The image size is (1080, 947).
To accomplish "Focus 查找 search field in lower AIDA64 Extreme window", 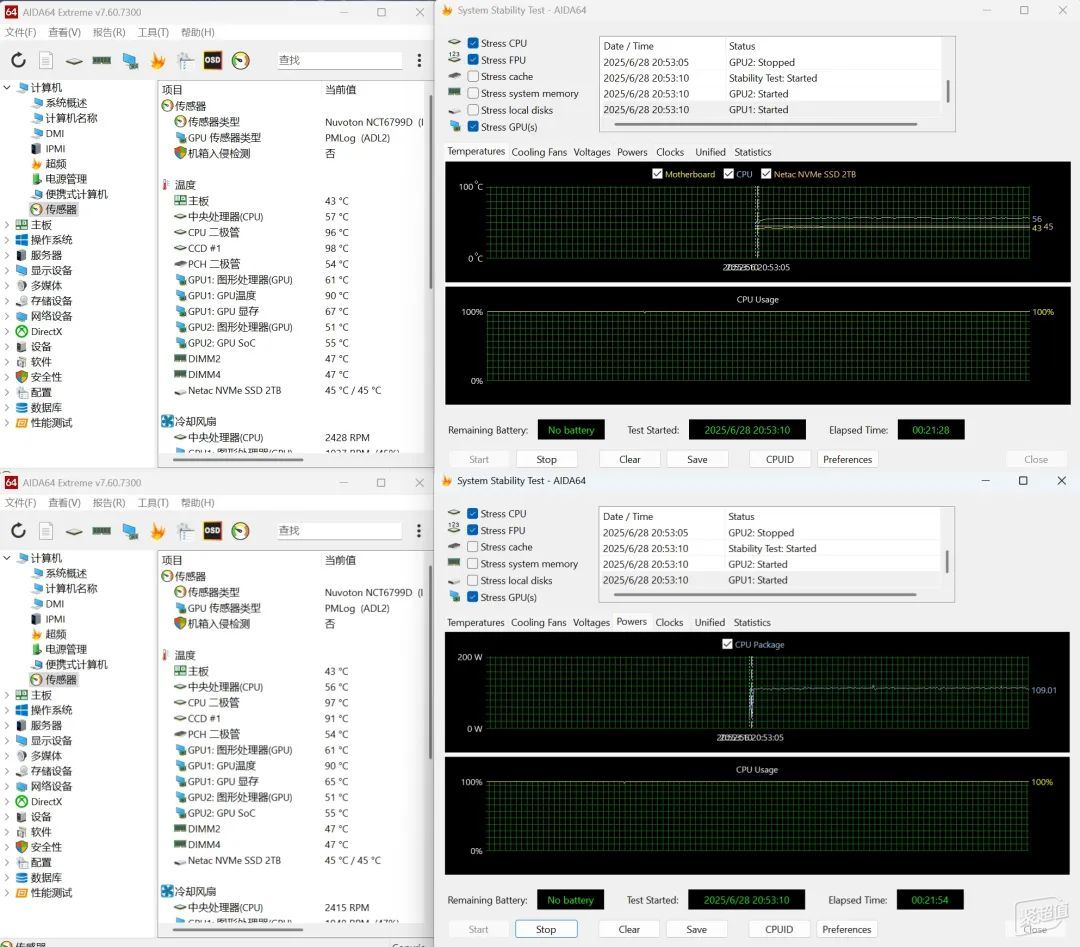I will (x=339, y=531).
